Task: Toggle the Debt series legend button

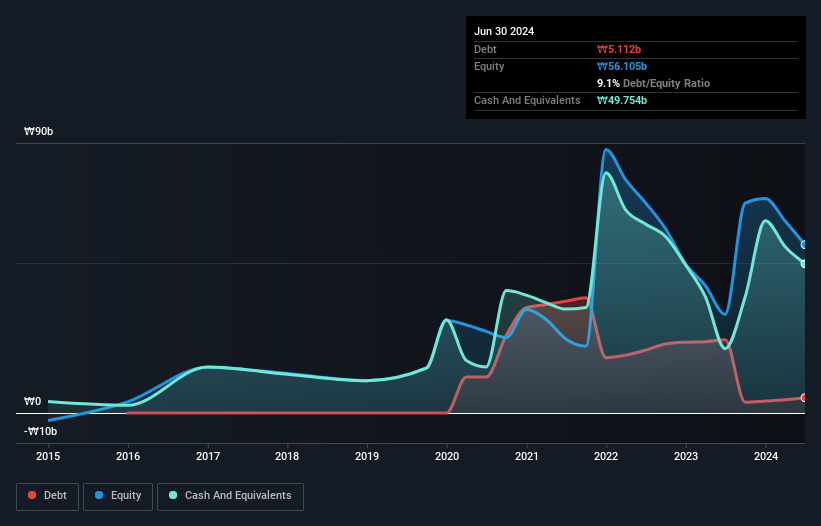Action: point(48,496)
